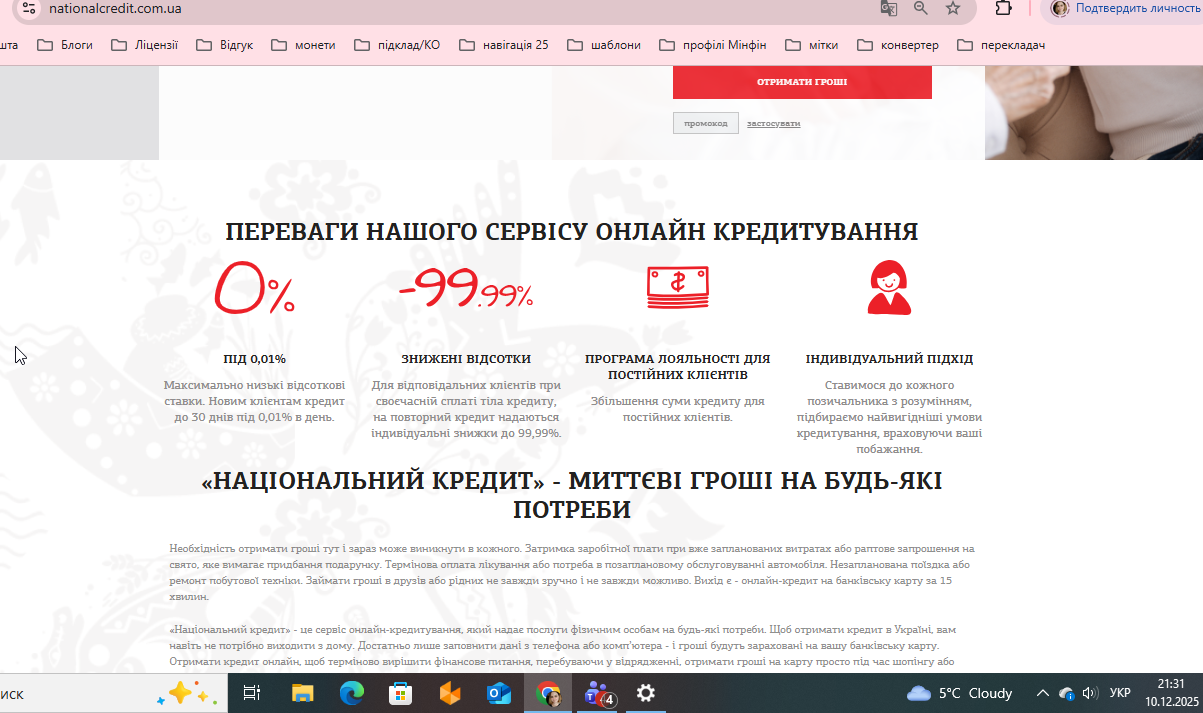The image size is (1203, 713).
Task: Click the промокод input field
Action: point(706,123)
